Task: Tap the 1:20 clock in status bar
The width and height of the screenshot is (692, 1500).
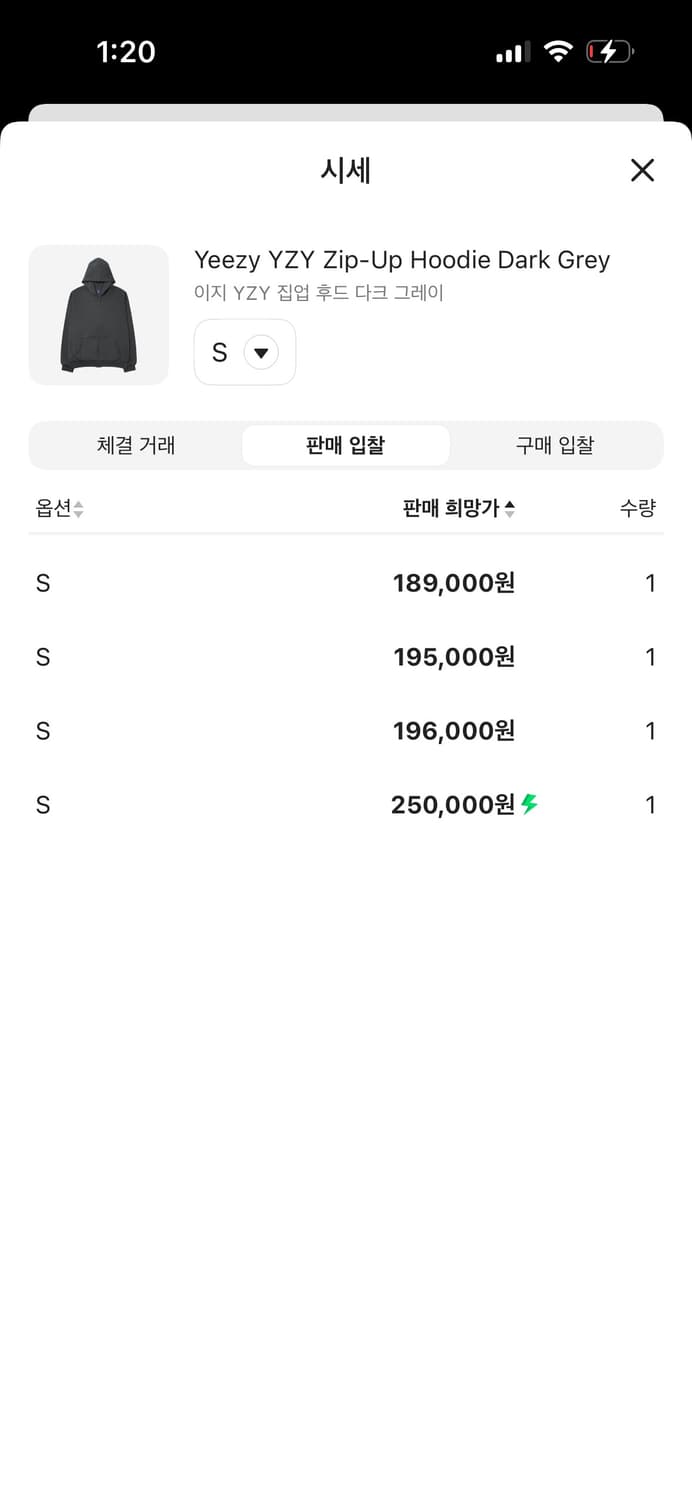Action: 126,52
